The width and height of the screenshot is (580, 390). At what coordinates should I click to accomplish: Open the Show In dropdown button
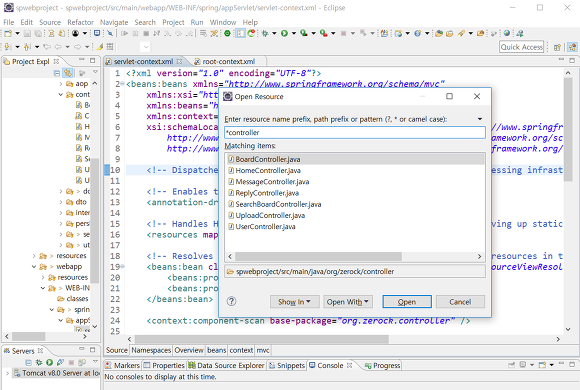(x=294, y=302)
